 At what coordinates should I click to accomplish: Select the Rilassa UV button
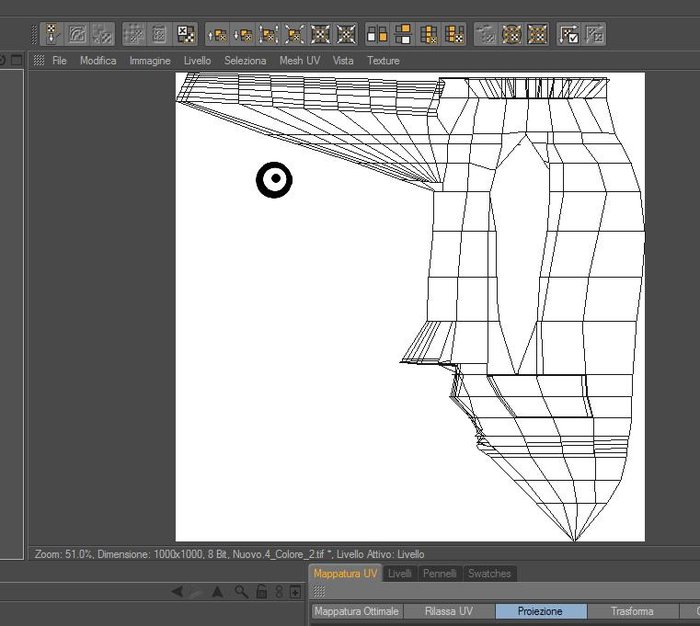click(x=449, y=611)
